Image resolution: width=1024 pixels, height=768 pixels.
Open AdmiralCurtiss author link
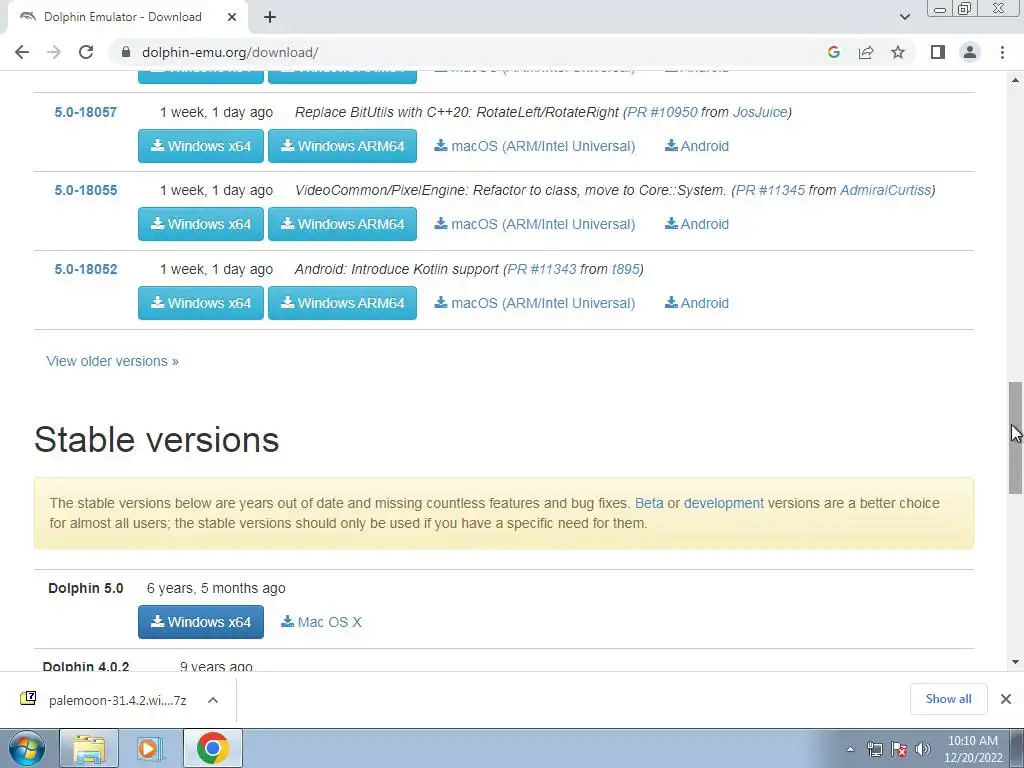pyautogui.click(x=886, y=191)
